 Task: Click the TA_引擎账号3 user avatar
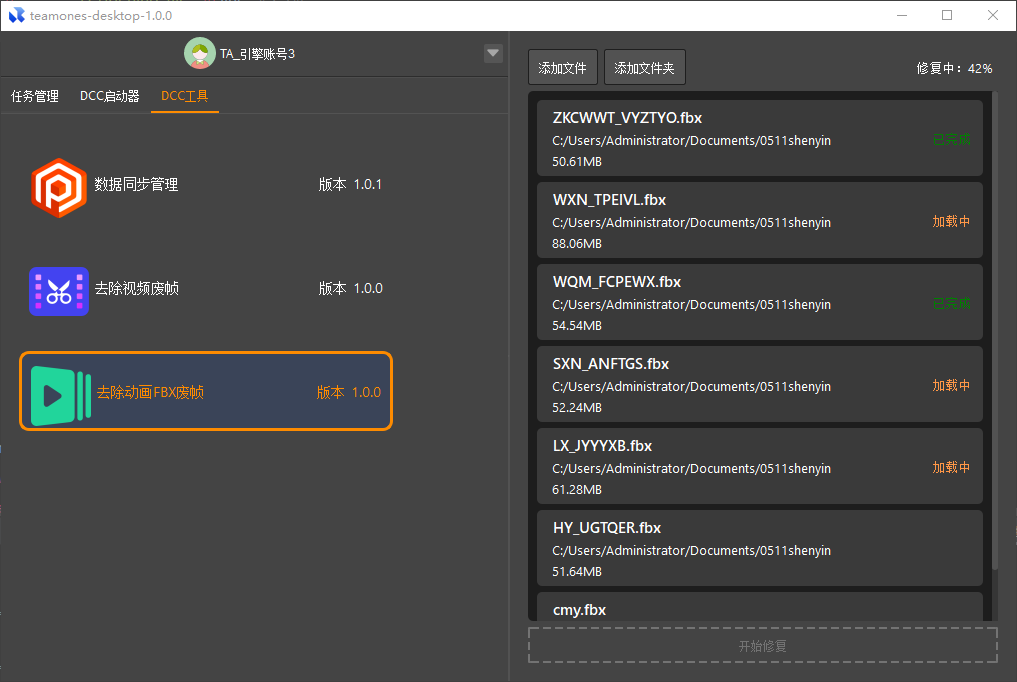coord(200,54)
